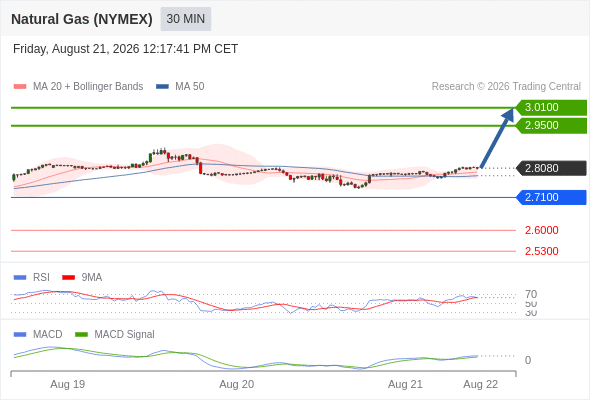Viewport: 590px width, 400px height.
Task: Click the RSI blue legend marker
Action: coord(20,278)
